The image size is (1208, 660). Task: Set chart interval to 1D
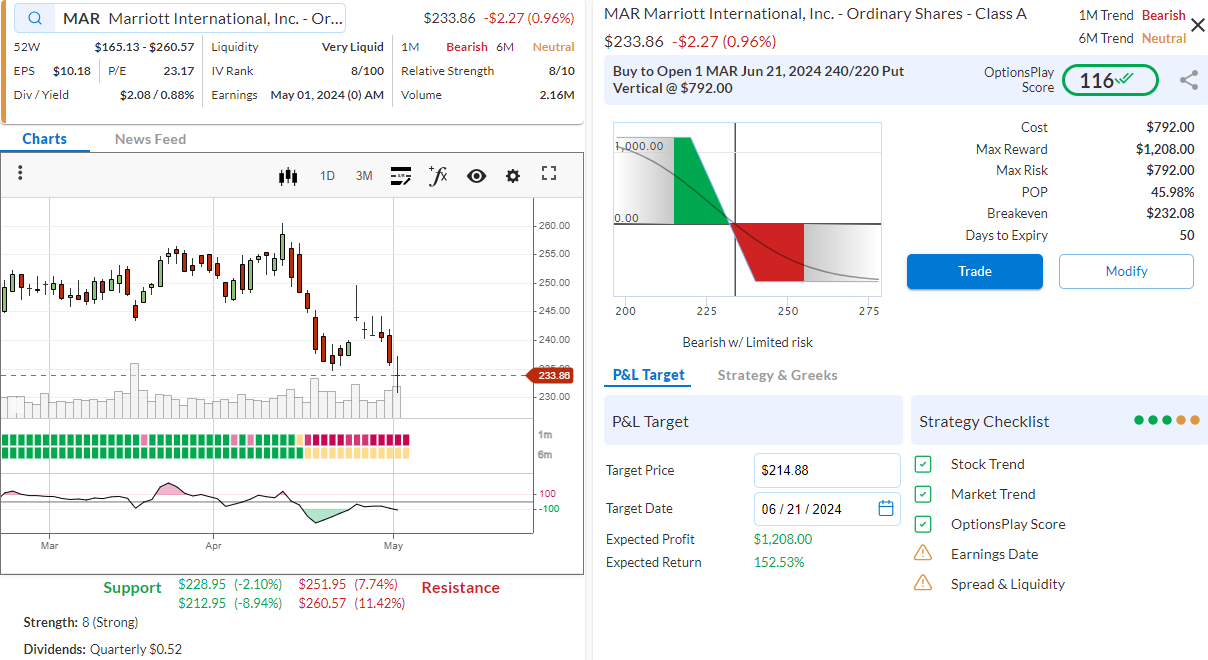coord(327,176)
